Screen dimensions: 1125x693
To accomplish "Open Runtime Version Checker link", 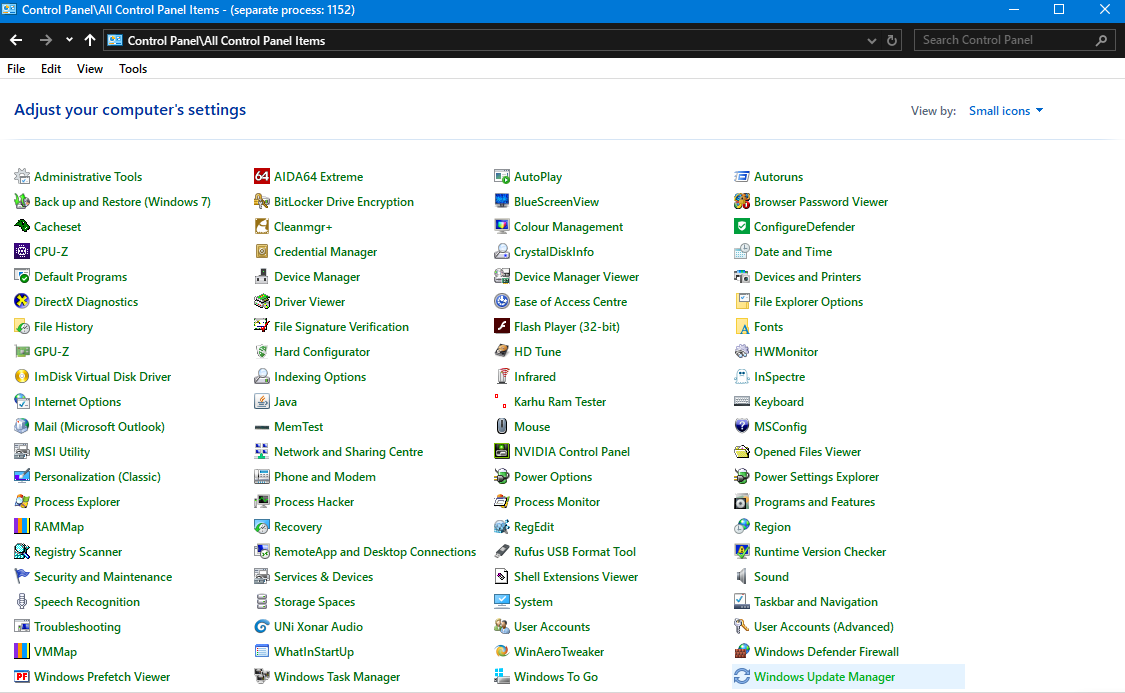I will pyautogui.click(x=820, y=552).
